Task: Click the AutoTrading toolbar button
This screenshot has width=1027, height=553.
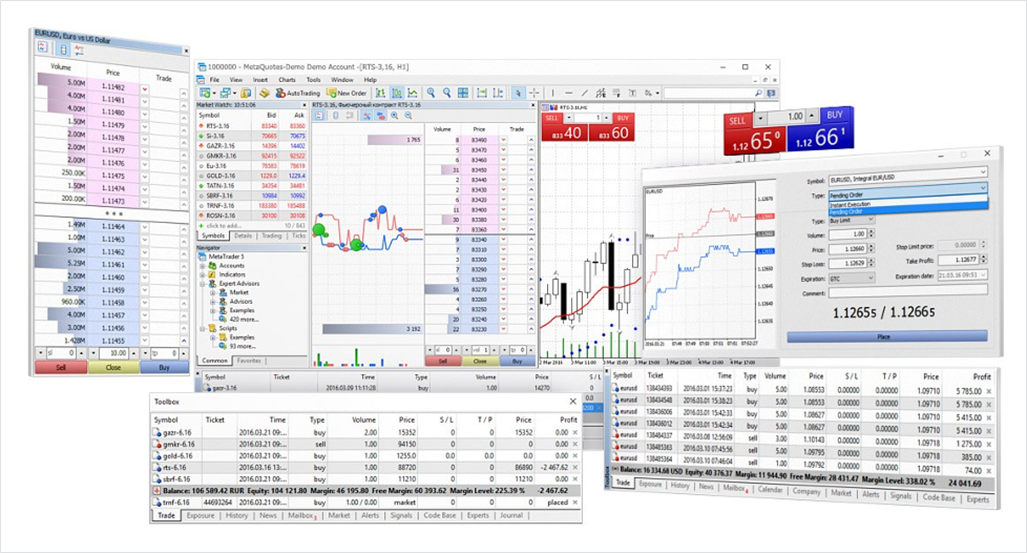Action: (297, 93)
